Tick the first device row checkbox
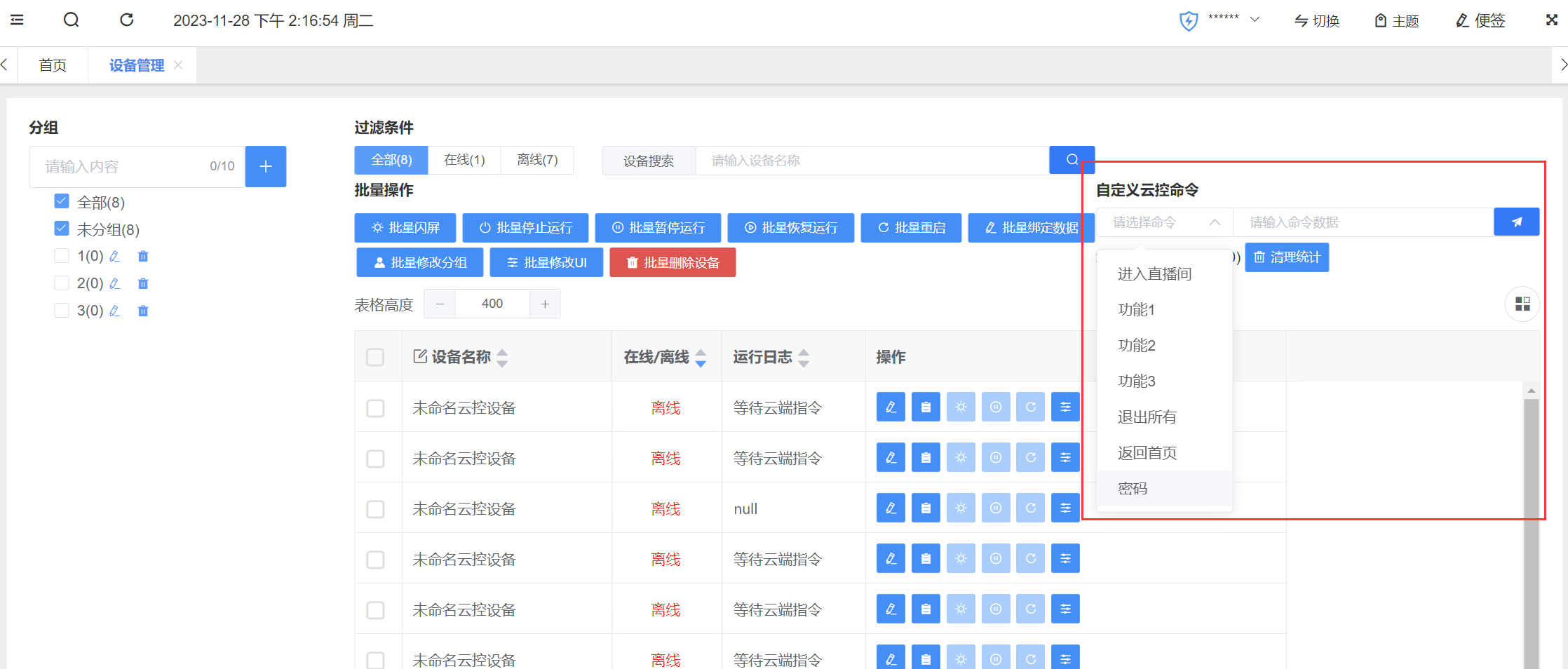The width and height of the screenshot is (1568, 669). pos(375,408)
